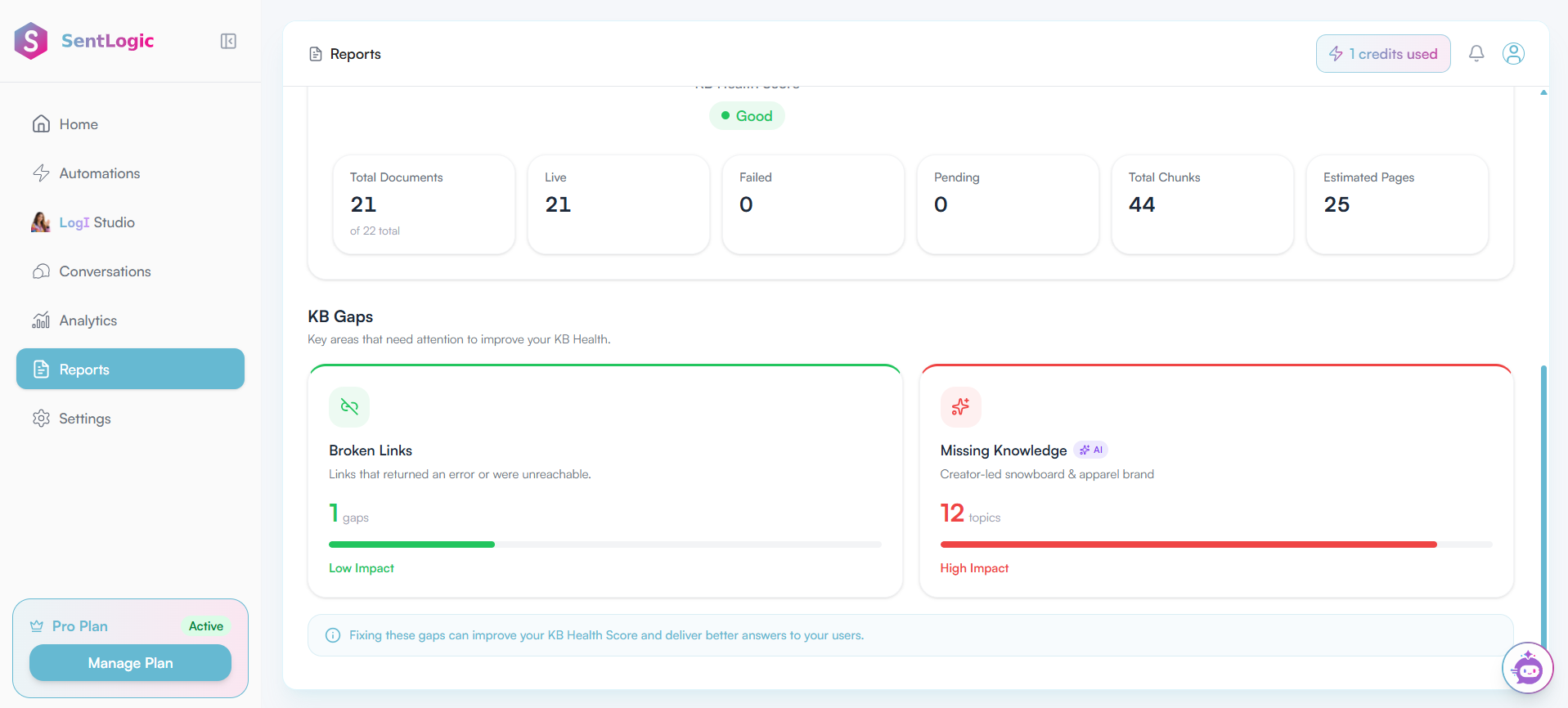Go to Home in the sidebar
The height and width of the screenshot is (708, 1568).
pyautogui.click(x=130, y=124)
